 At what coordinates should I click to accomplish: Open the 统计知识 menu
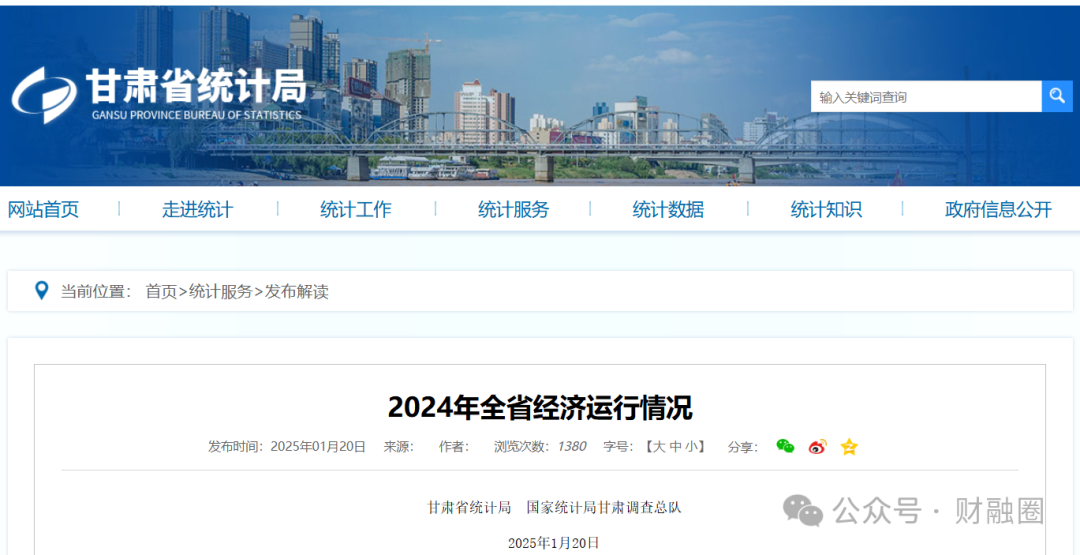(x=826, y=209)
